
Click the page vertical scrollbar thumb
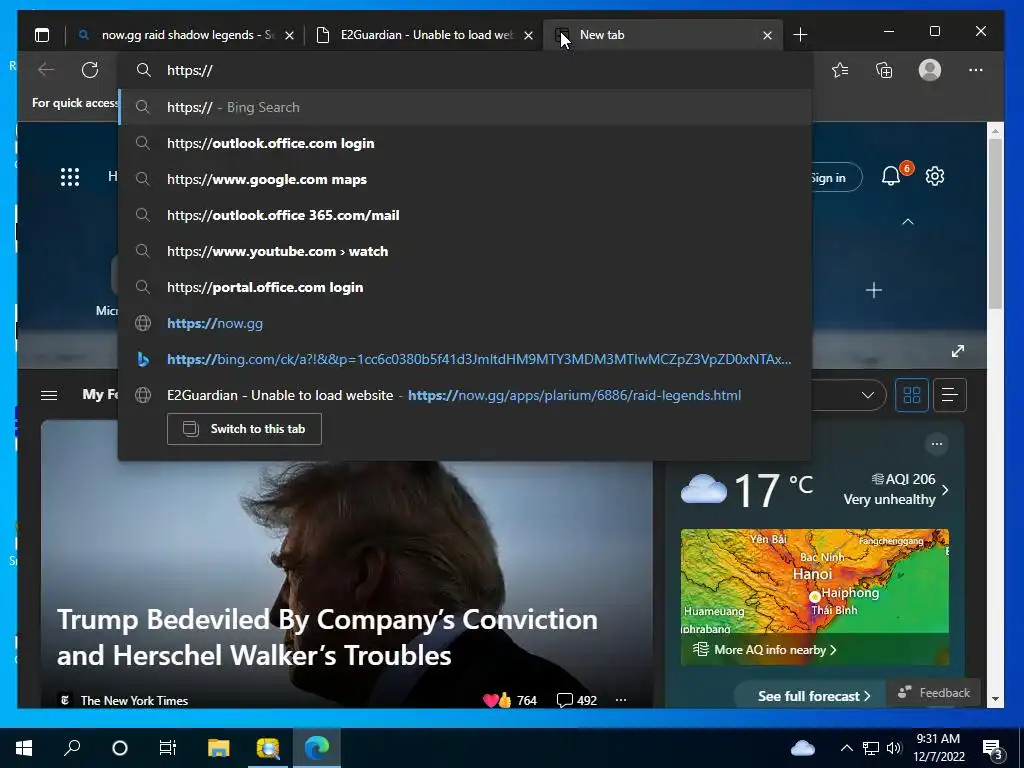tap(995, 224)
